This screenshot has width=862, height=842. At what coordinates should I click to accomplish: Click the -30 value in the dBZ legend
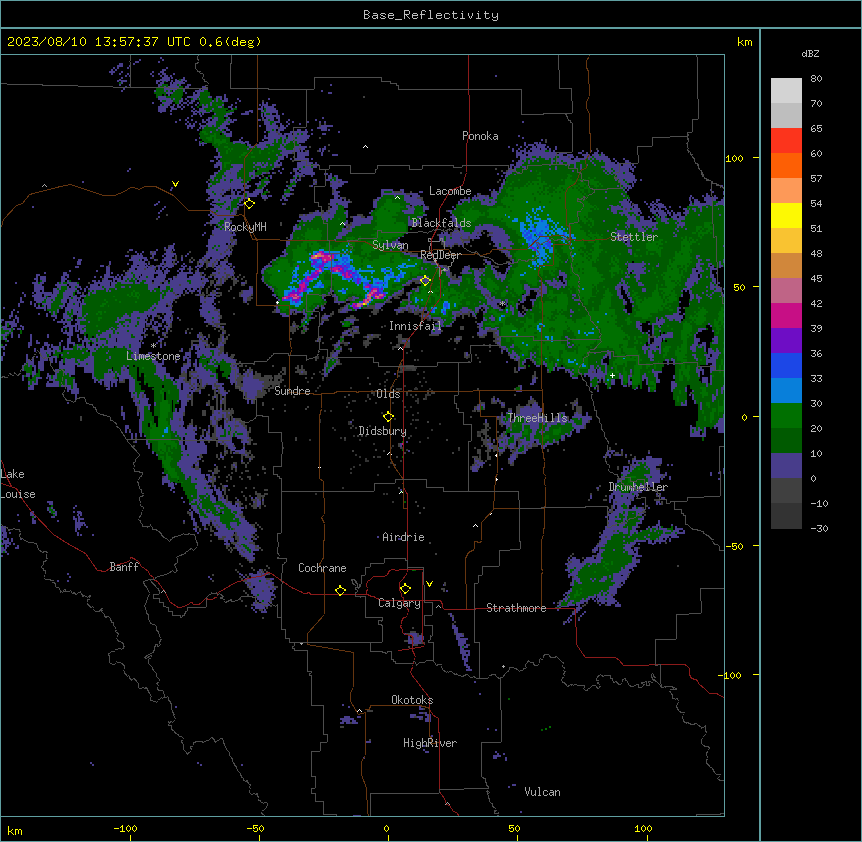coord(819,528)
